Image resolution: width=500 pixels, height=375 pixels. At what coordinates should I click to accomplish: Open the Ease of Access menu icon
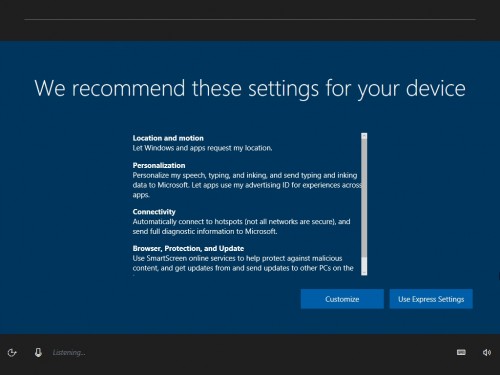12,352
